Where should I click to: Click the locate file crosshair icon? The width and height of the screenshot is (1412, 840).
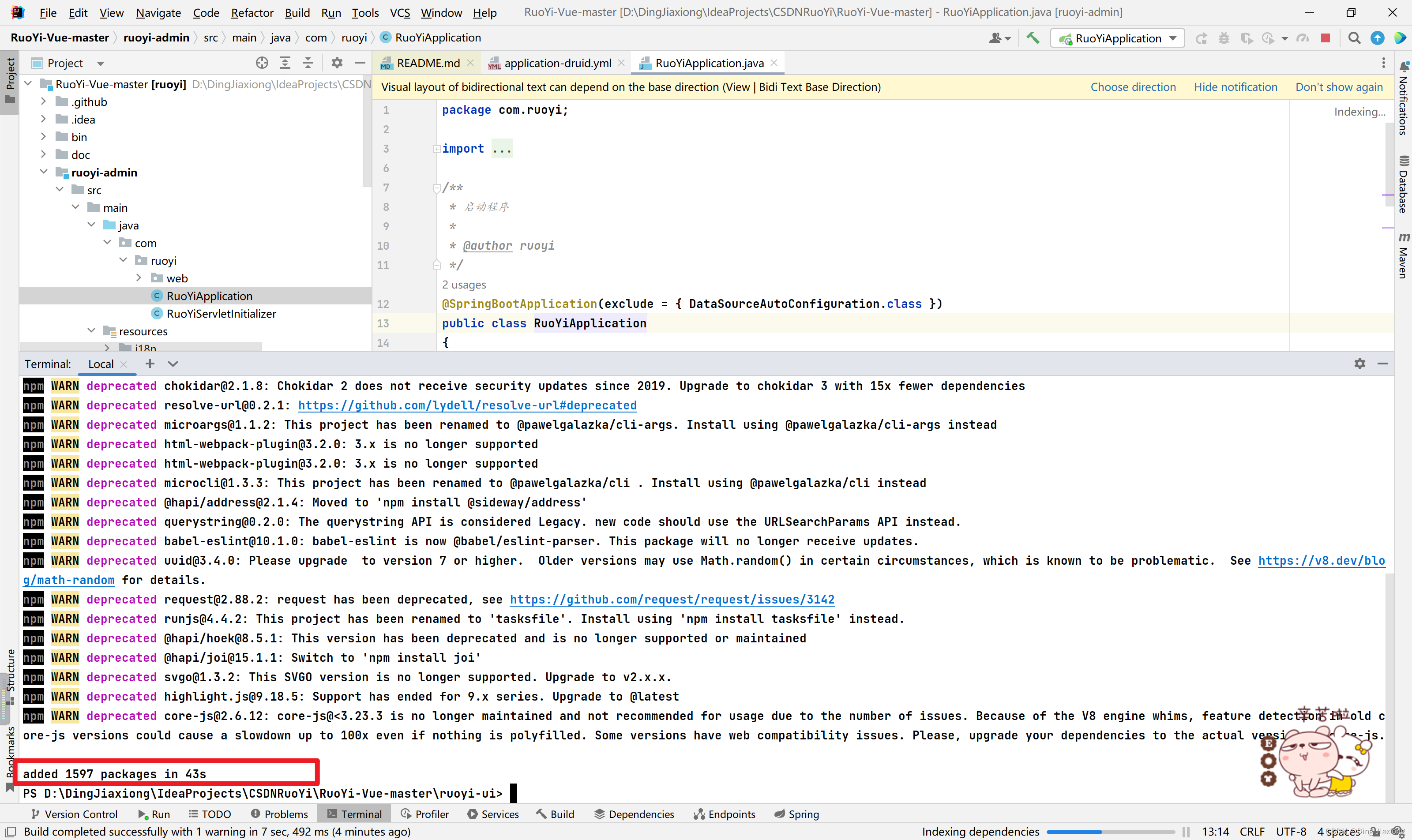[x=262, y=63]
